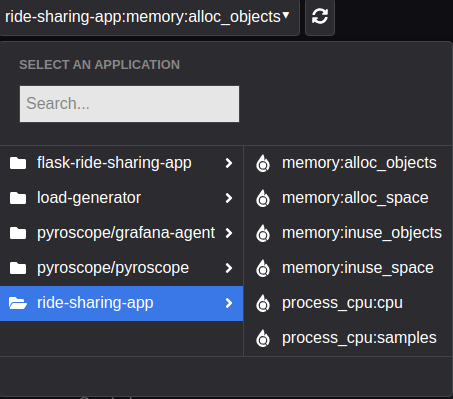This screenshot has height=399, width=453.
Task: Expand load-generator chevron arrow
Action: (x=229, y=198)
